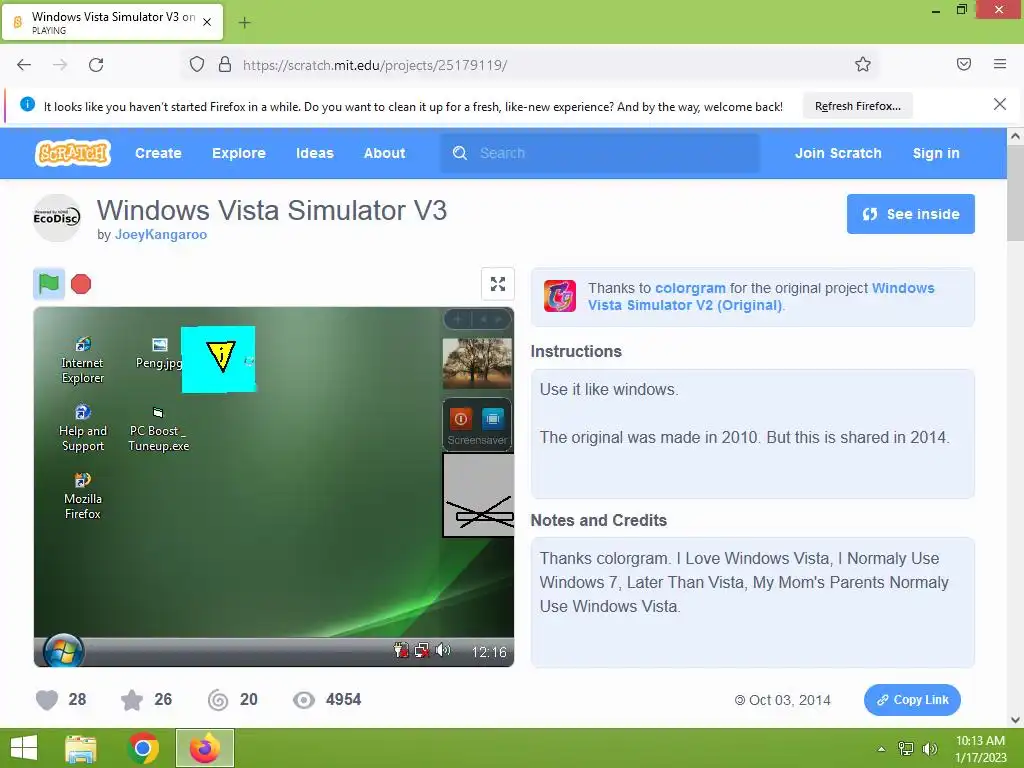Click the Scratch search field
Screen dimensions: 1024x768
tap(600, 153)
